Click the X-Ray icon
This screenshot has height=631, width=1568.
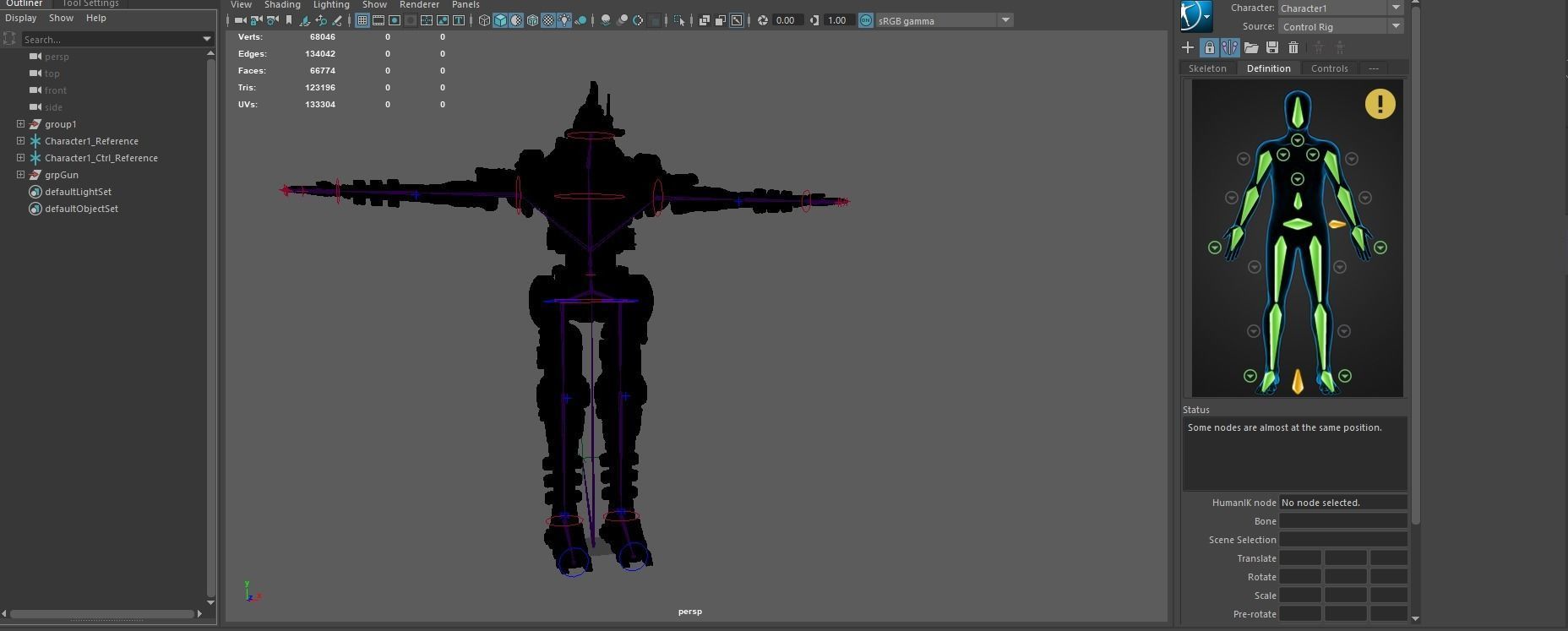pyautogui.click(x=704, y=20)
